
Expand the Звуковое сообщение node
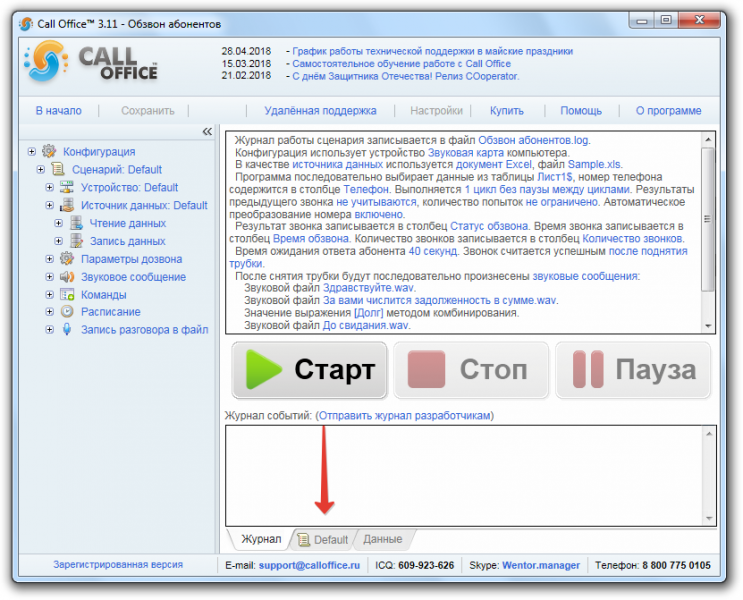(49, 277)
